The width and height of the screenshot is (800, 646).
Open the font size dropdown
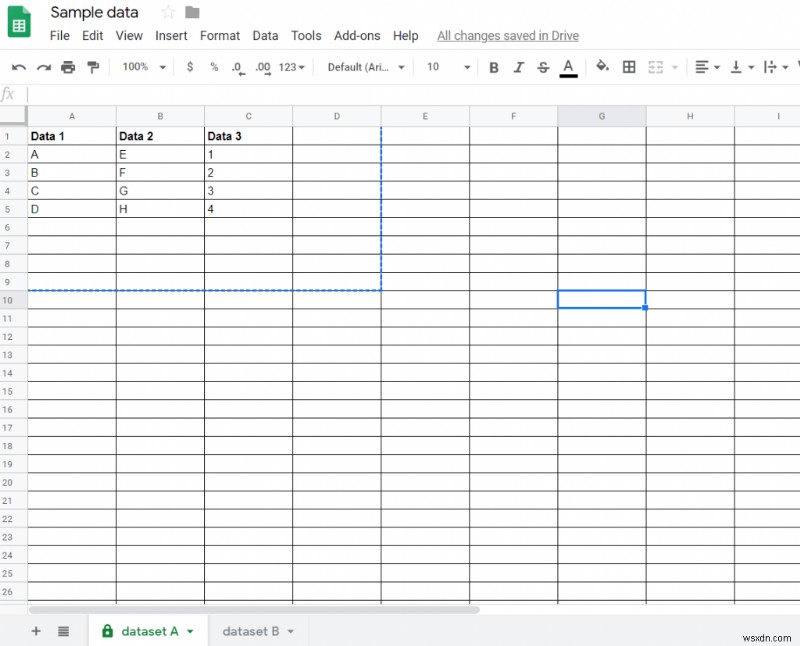(x=447, y=67)
